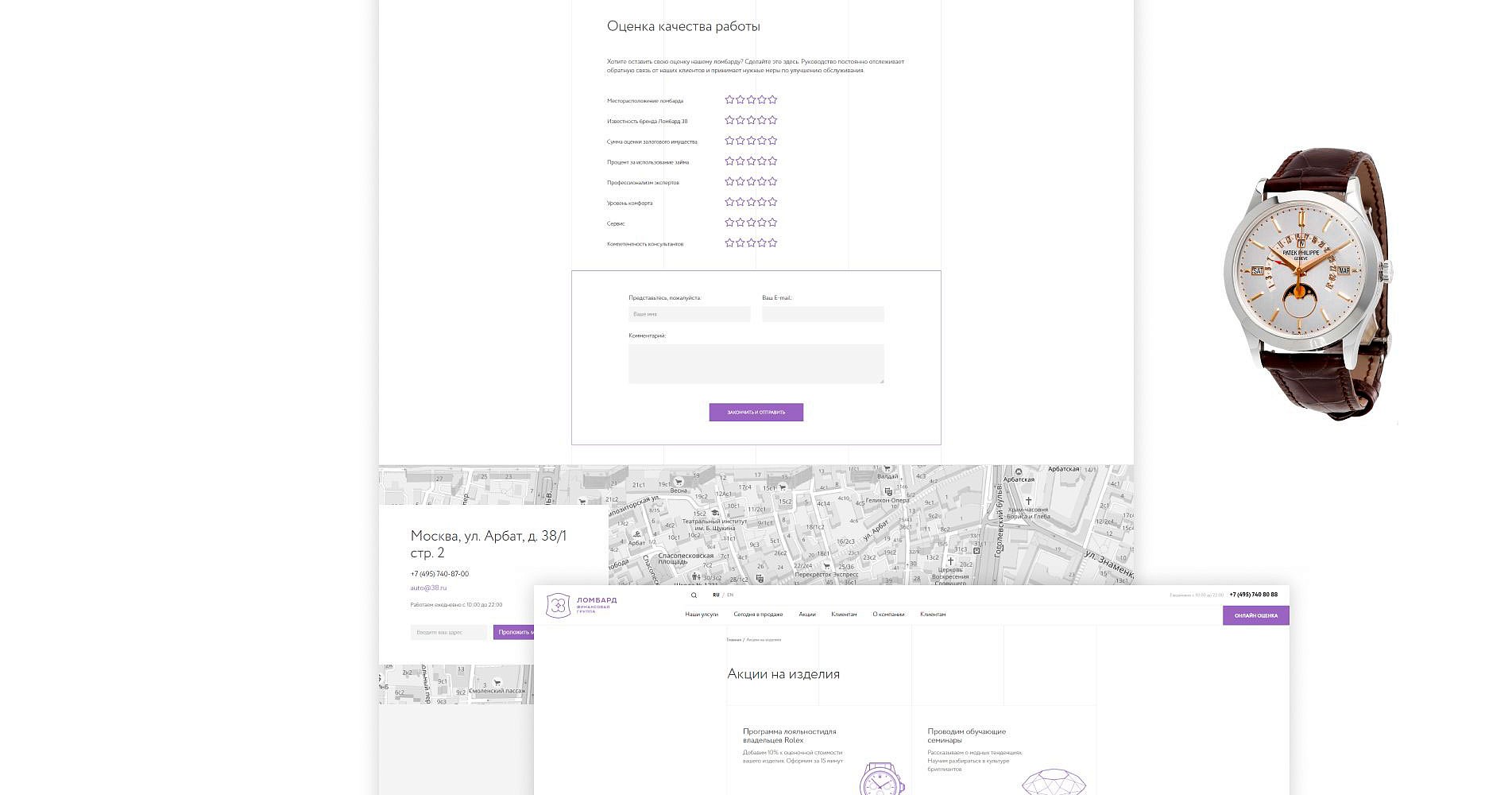Open the Наши услуги menu
1512x795 pixels.
tap(702, 615)
